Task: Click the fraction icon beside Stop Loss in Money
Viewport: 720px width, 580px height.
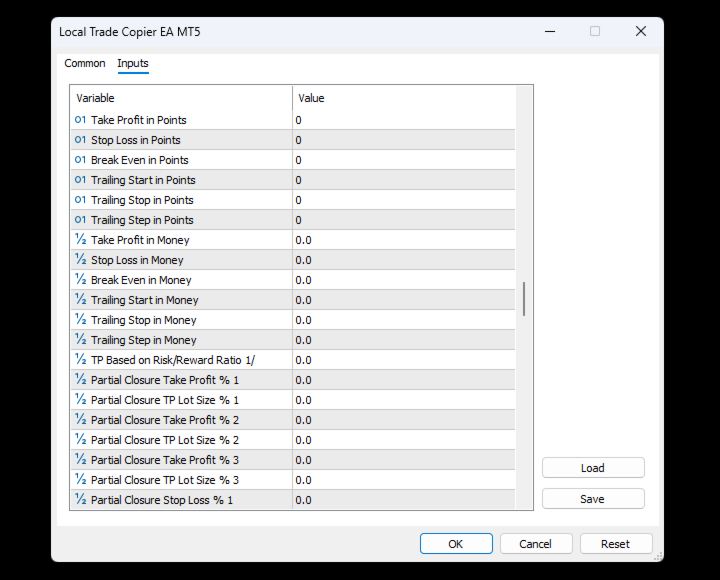Action: [80, 259]
